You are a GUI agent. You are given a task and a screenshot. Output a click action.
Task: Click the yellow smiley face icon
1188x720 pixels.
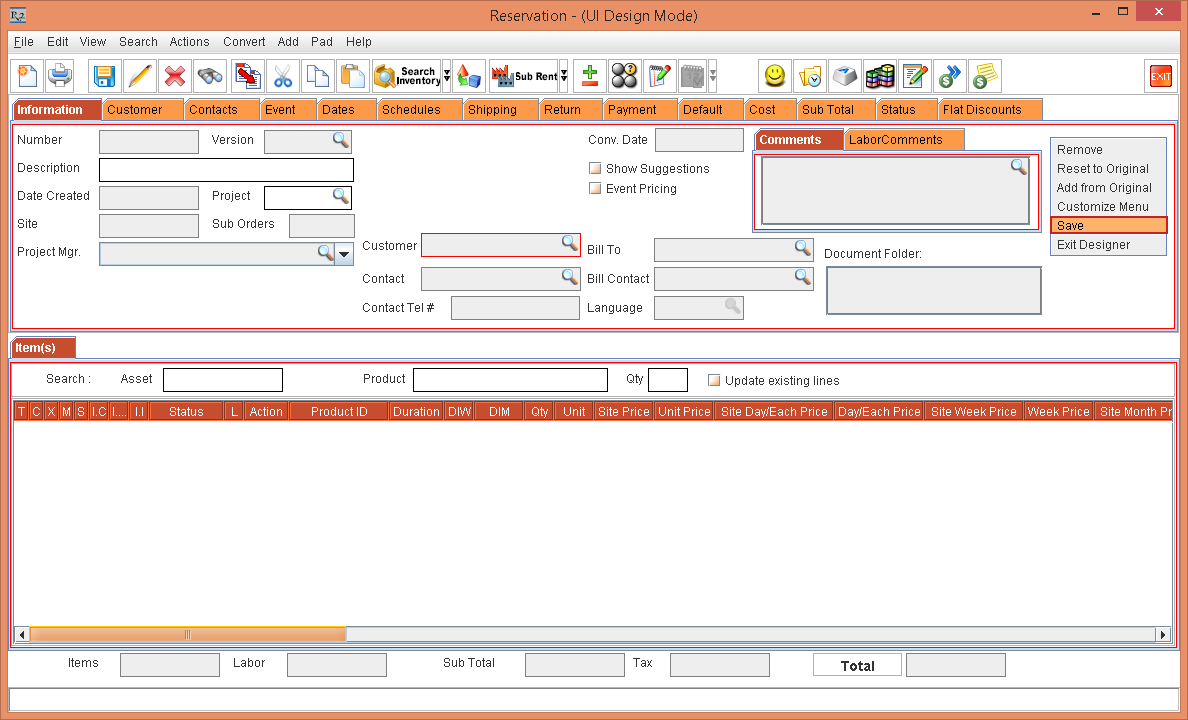[x=774, y=76]
